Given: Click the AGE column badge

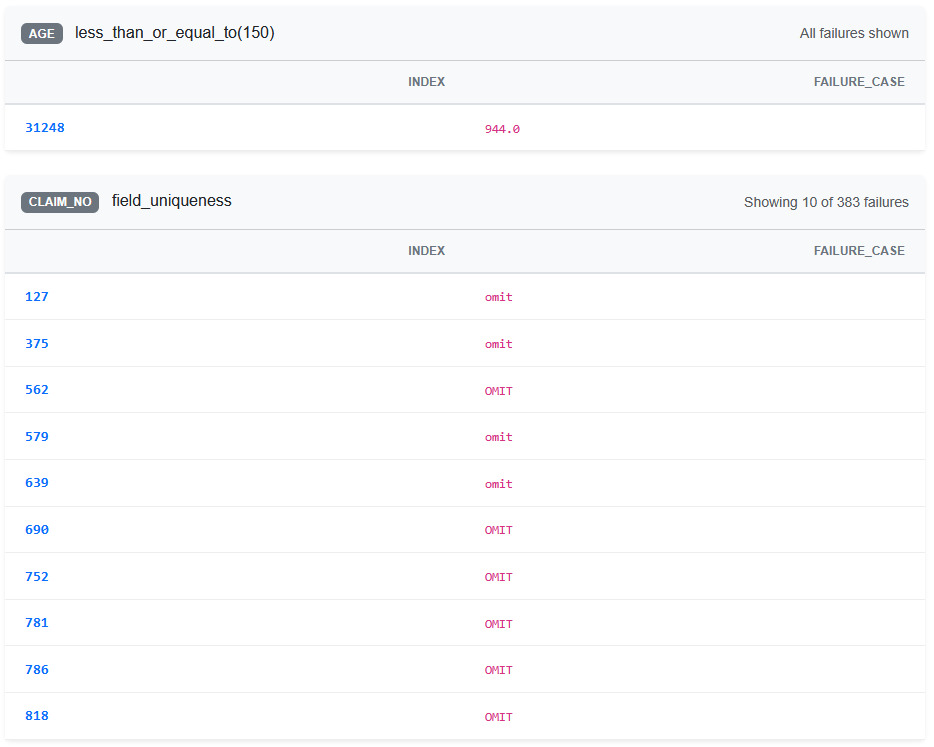Looking at the screenshot, I should [x=42, y=33].
